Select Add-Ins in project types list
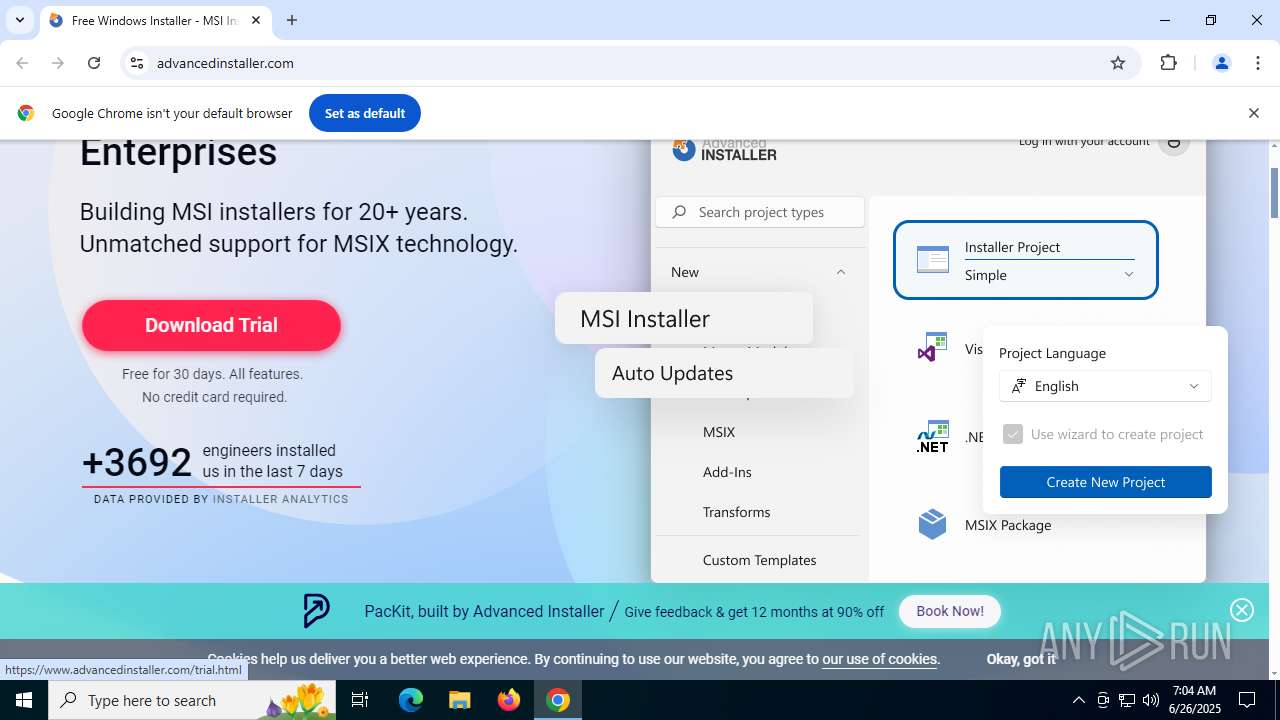The width and height of the screenshot is (1280, 720). [727, 472]
